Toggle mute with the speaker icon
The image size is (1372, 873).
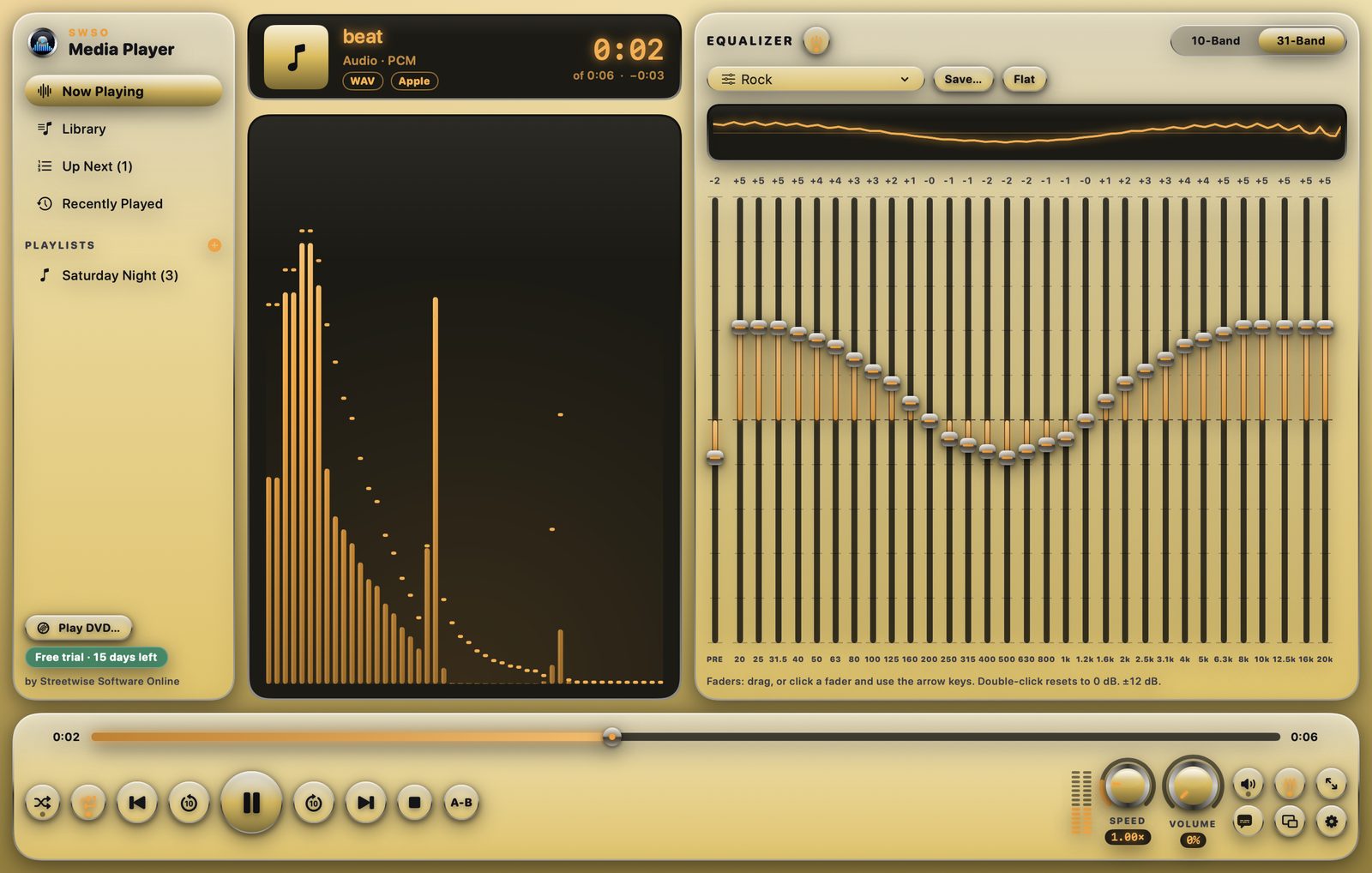pyautogui.click(x=1248, y=784)
